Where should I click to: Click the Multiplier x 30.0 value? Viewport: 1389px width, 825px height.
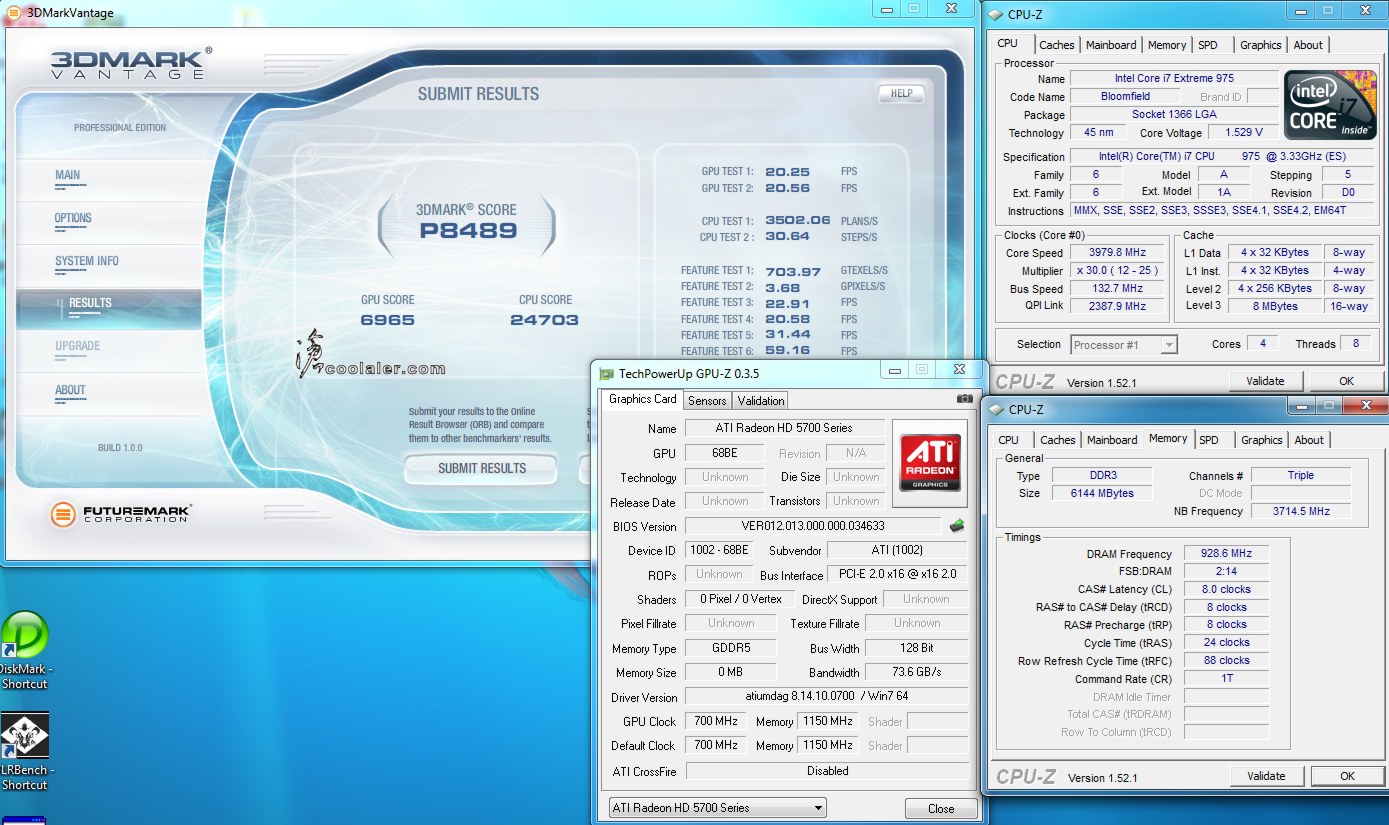[1117, 271]
